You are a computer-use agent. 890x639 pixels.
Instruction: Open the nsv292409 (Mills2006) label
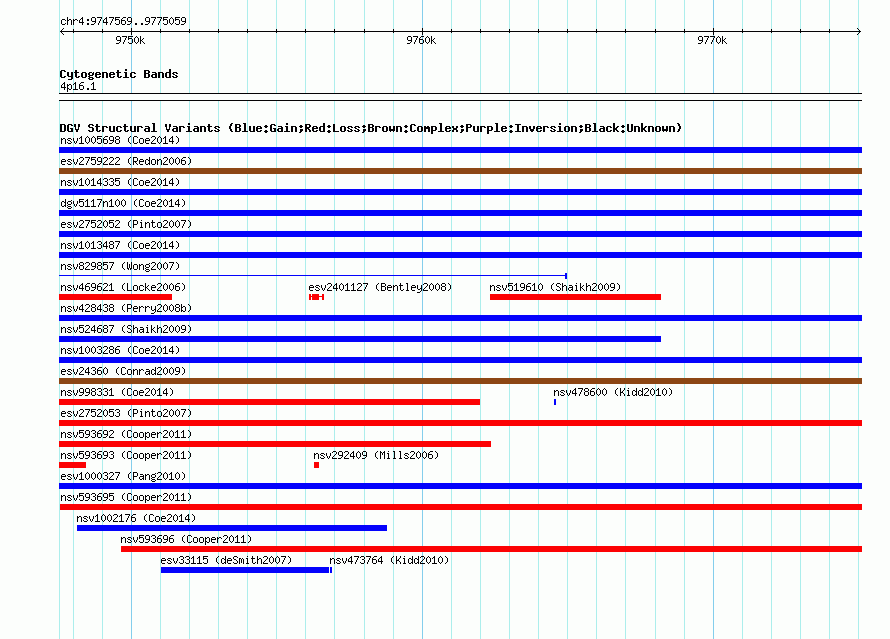pyautogui.click(x=376, y=455)
